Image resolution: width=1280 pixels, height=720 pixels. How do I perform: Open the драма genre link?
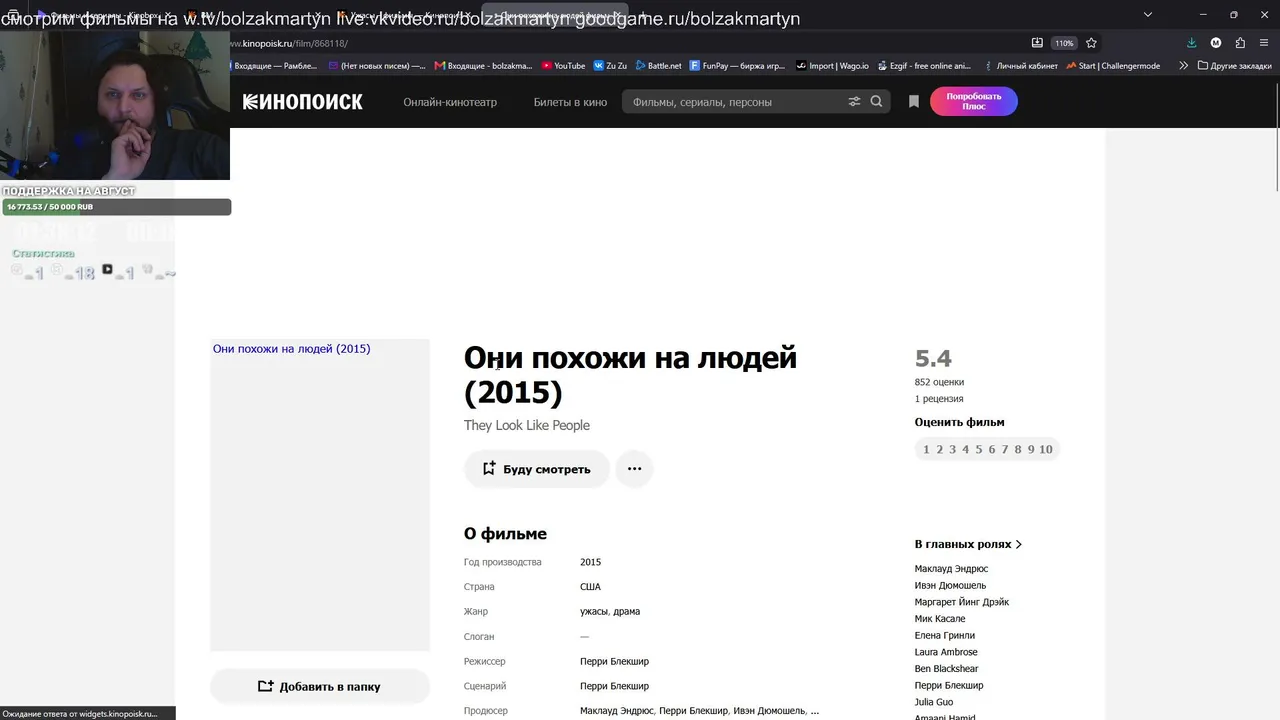point(627,612)
